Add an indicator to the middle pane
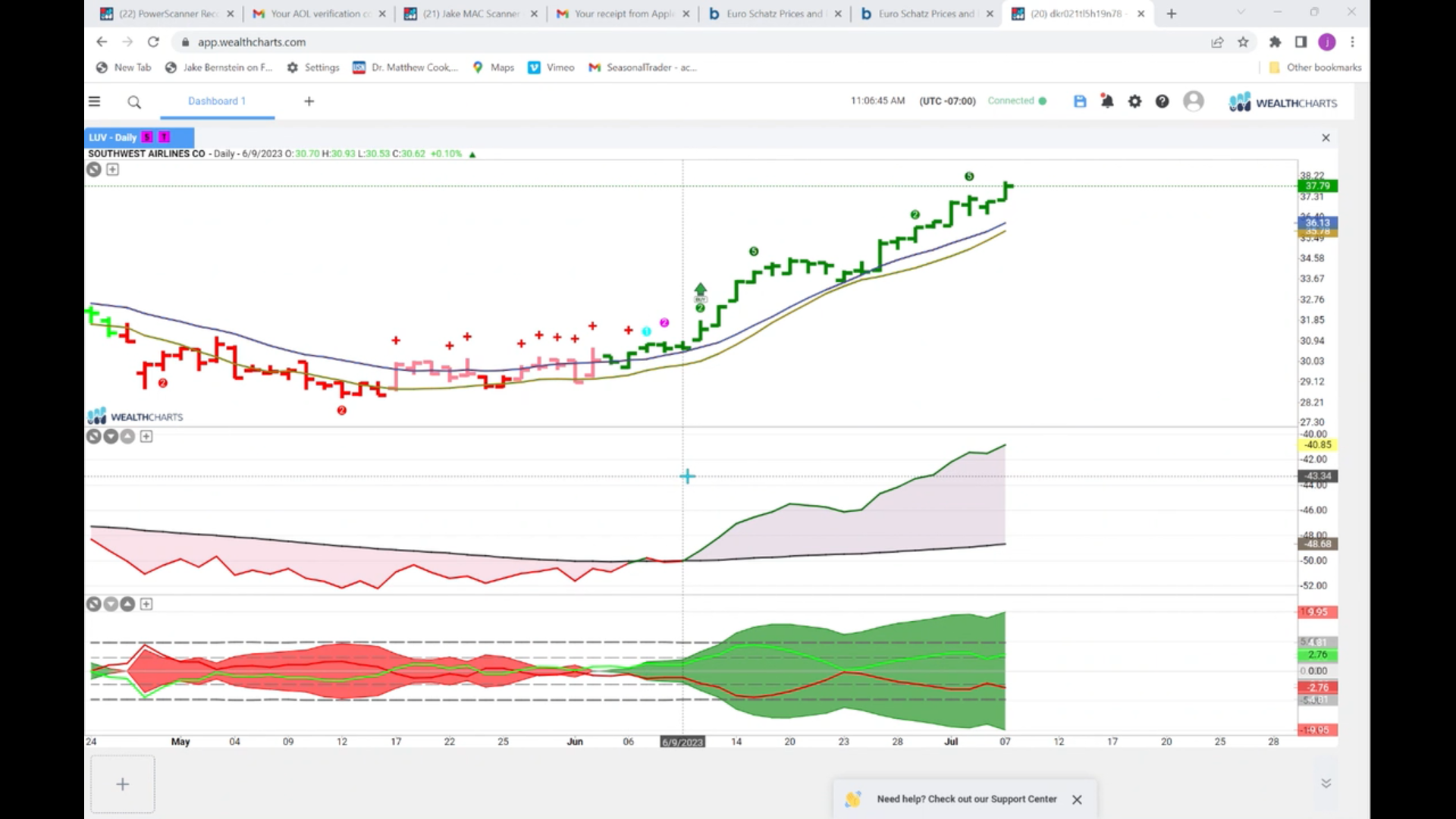The height and width of the screenshot is (819, 1456). [x=146, y=436]
